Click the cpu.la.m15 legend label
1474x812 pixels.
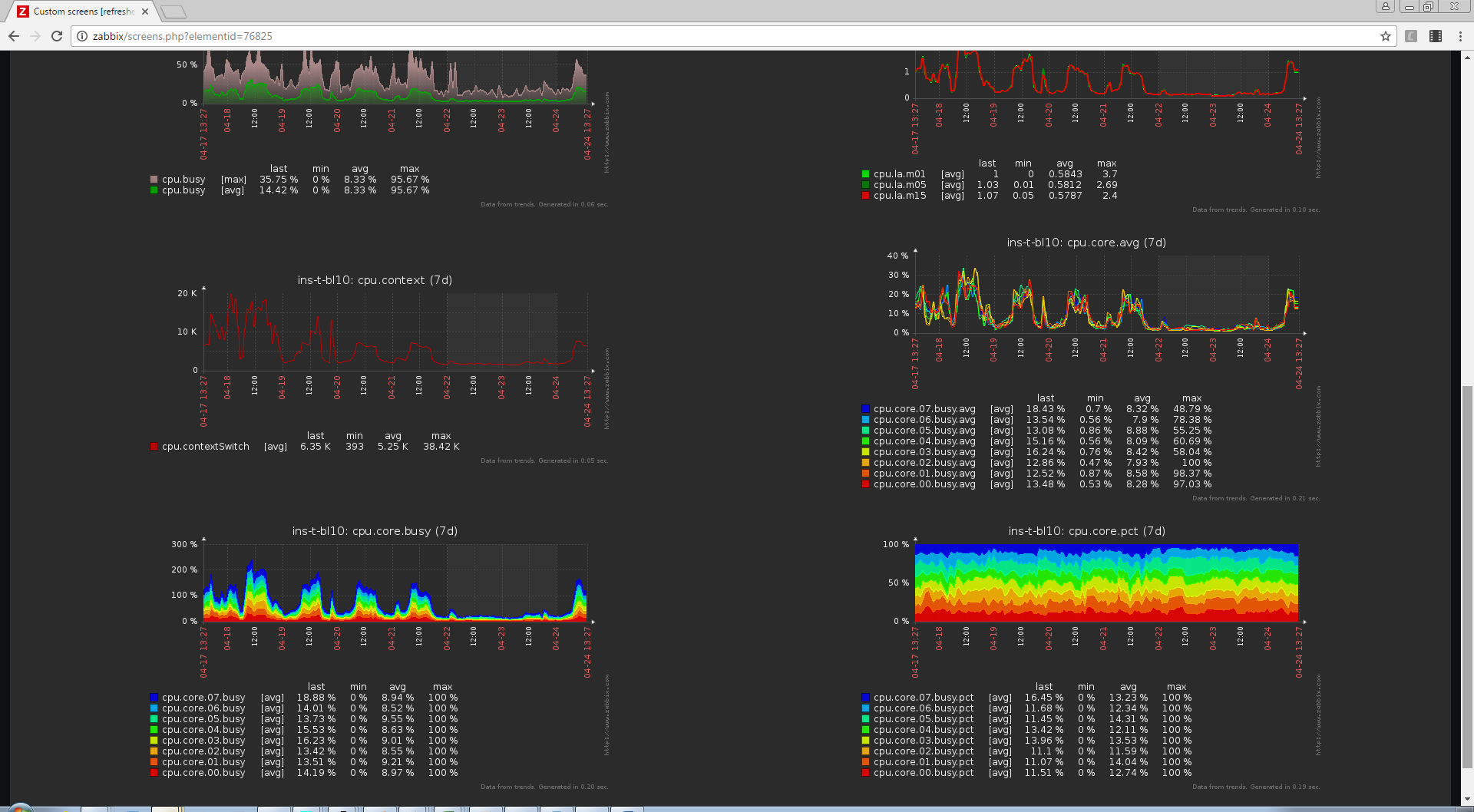coord(900,196)
